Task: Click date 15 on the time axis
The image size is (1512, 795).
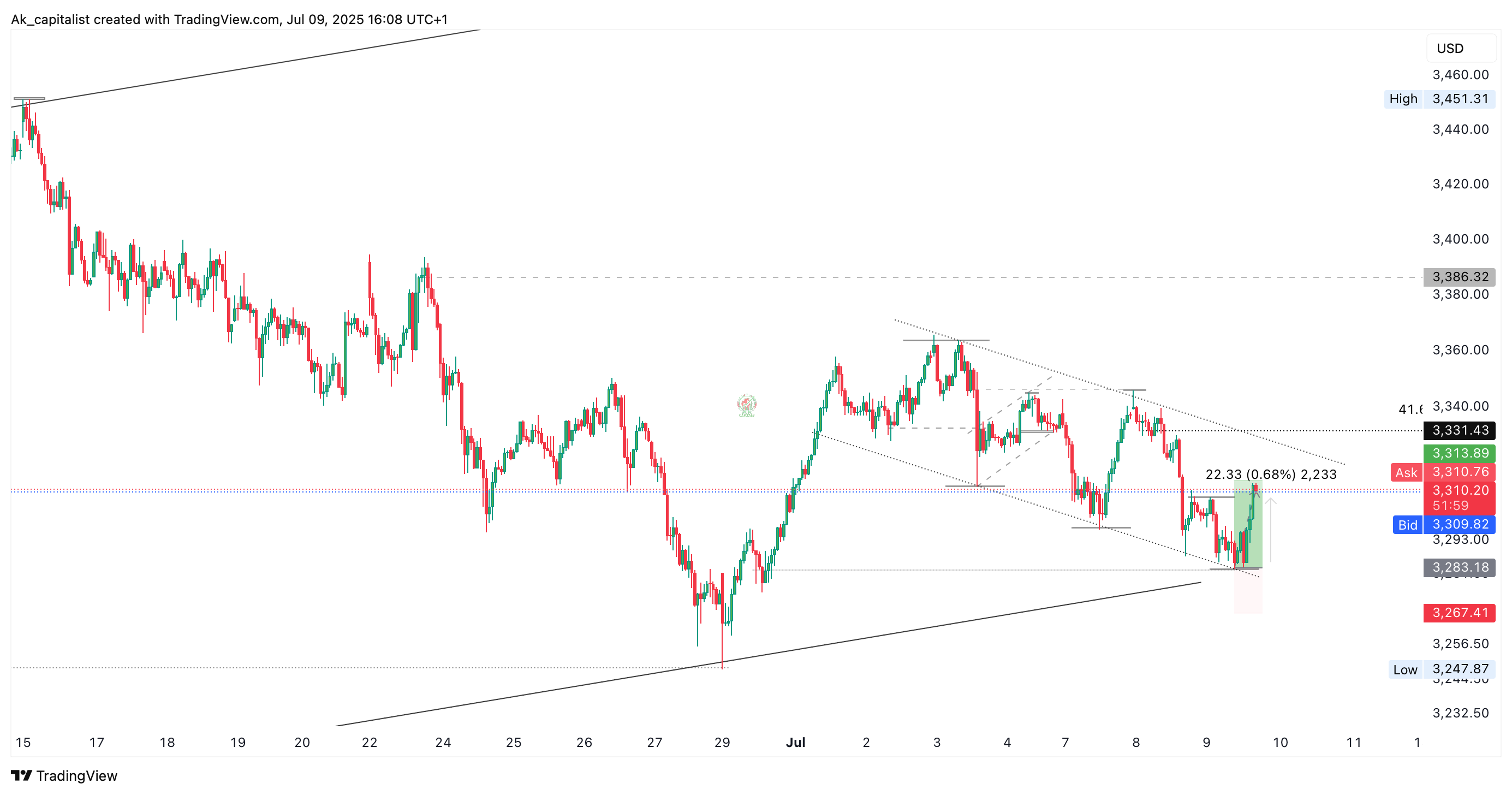Action: [x=23, y=742]
